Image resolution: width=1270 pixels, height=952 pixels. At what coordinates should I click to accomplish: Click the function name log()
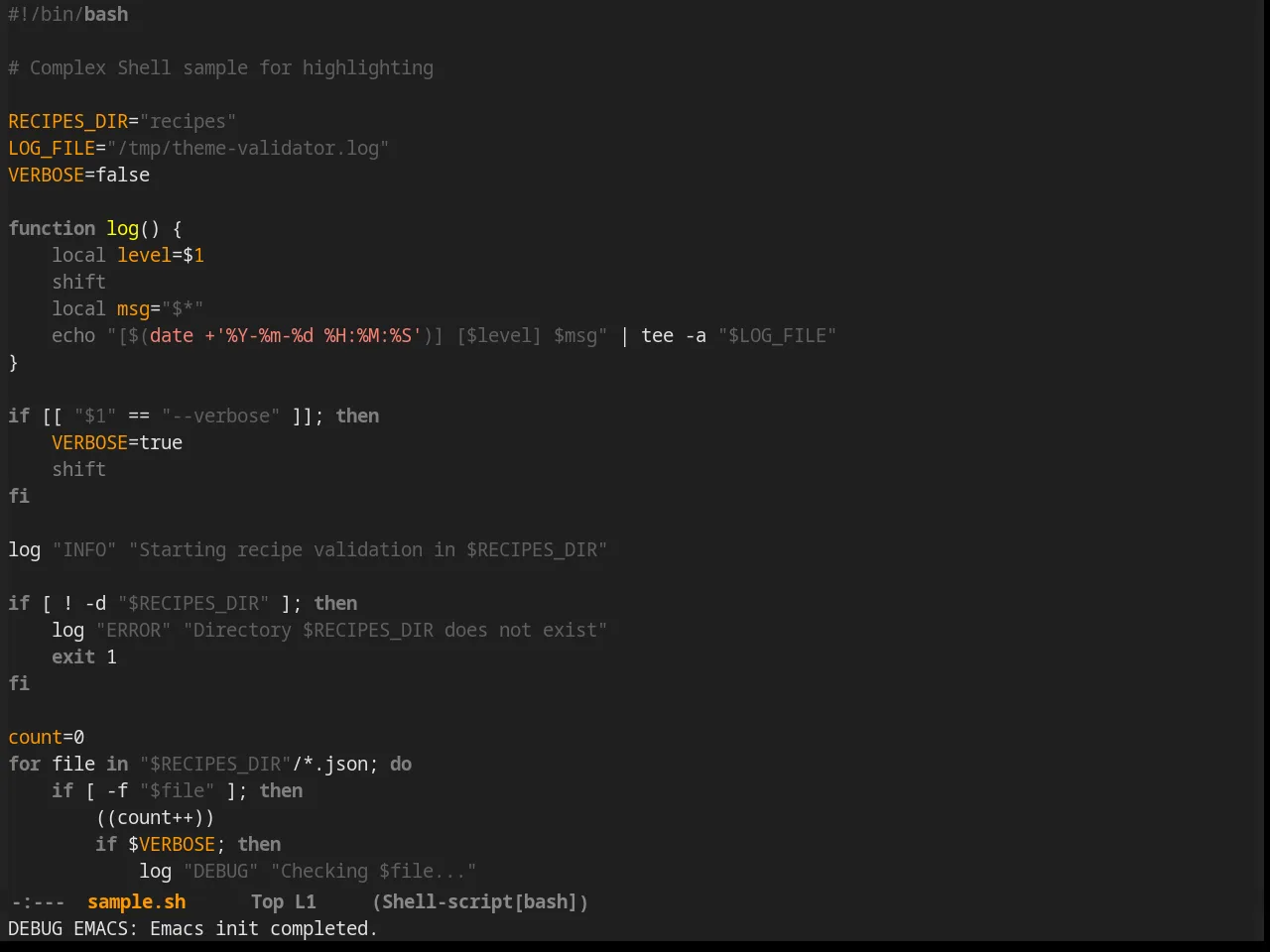click(x=133, y=228)
